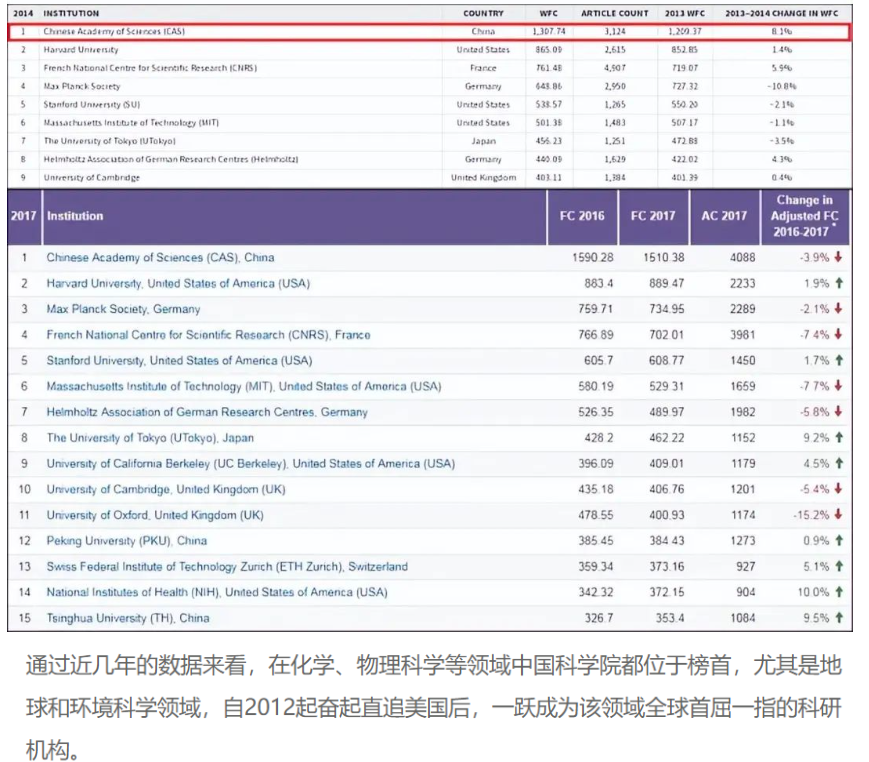Screen dimensions: 869x762
Task: Click the down arrow in the Max Planck 2017 row
Action: pyautogui.click(x=839, y=309)
